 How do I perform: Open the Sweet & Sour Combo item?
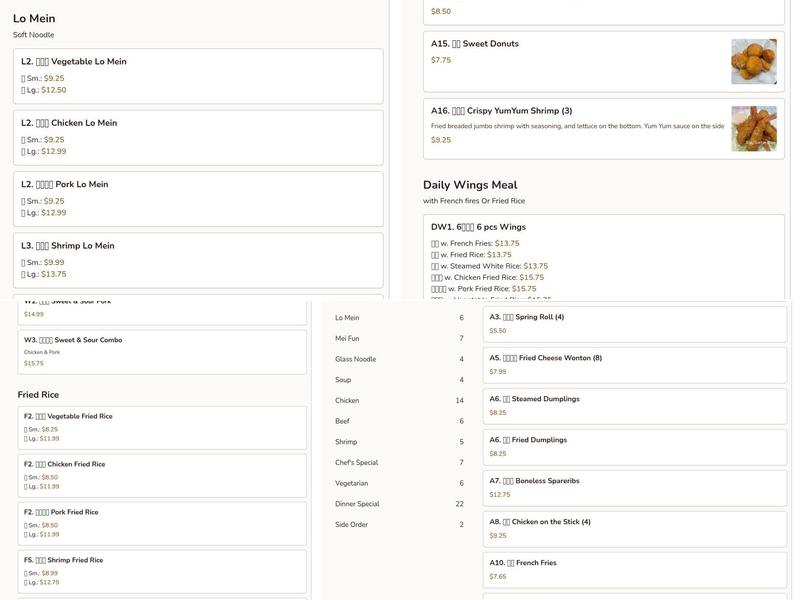[x=162, y=351]
